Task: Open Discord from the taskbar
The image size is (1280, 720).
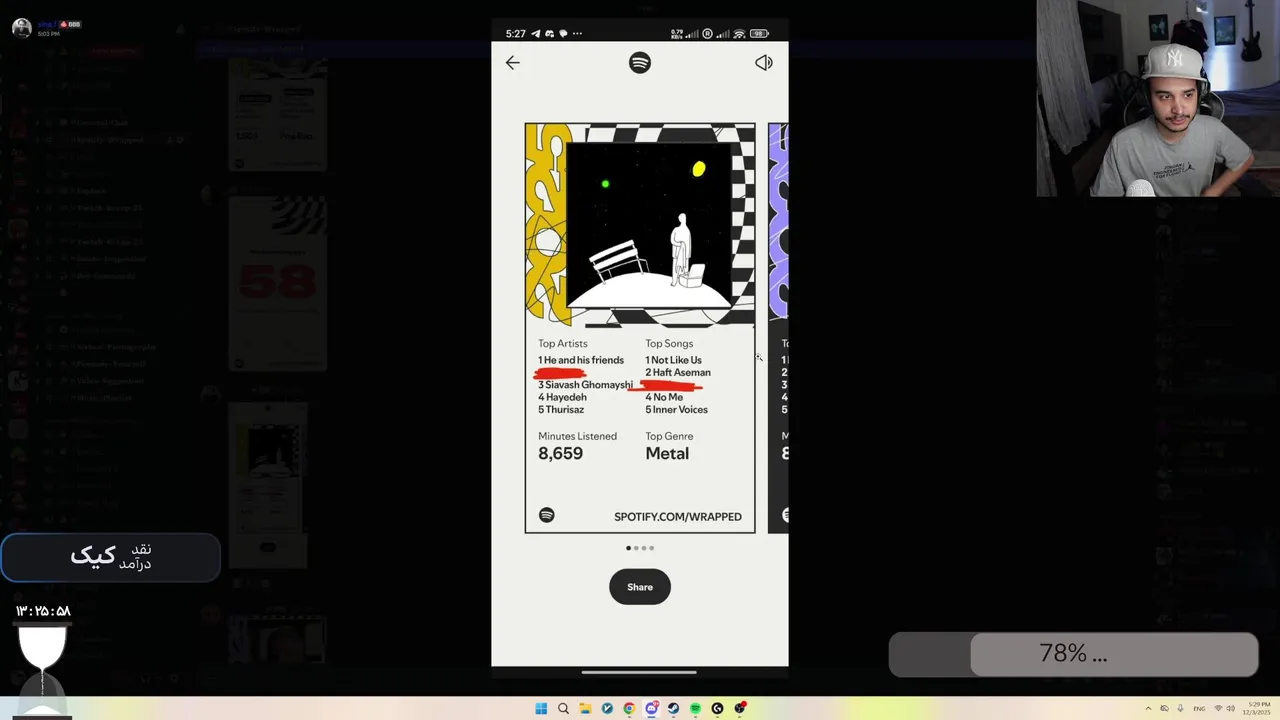Action: (x=651, y=708)
